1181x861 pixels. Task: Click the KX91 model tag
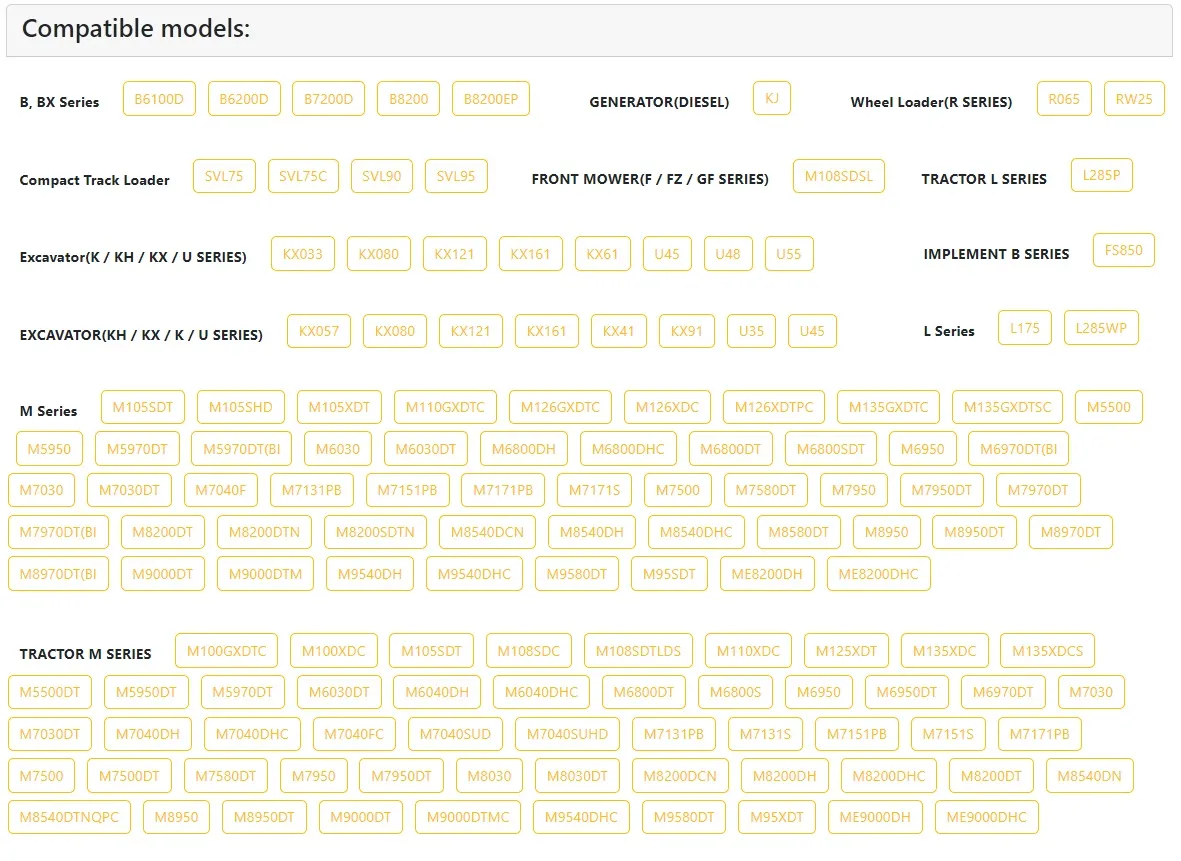(687, 331)
